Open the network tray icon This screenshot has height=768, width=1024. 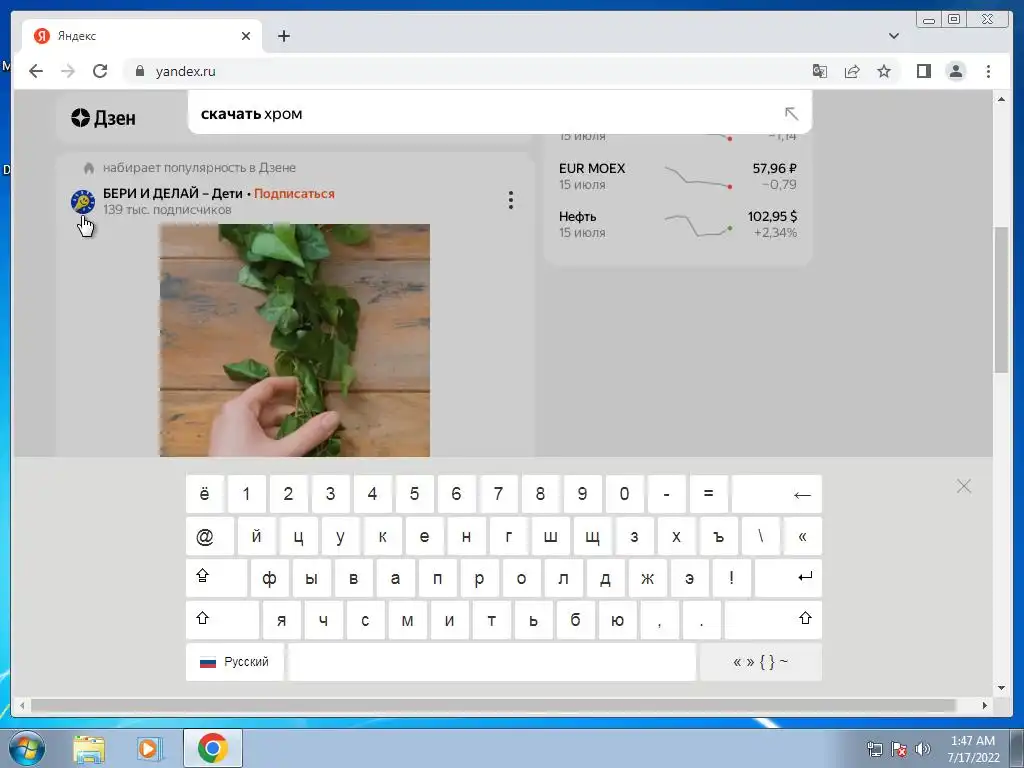(x=874, y=749)
